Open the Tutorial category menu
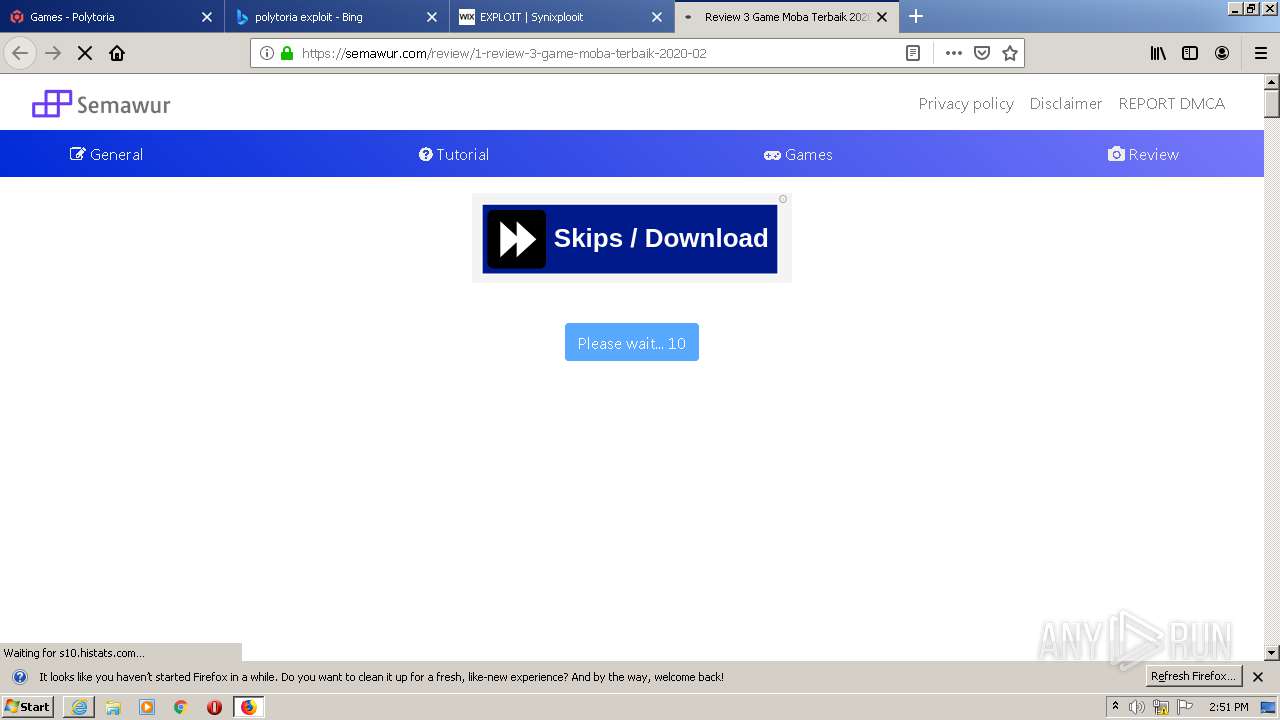 (x=454, y=154)
